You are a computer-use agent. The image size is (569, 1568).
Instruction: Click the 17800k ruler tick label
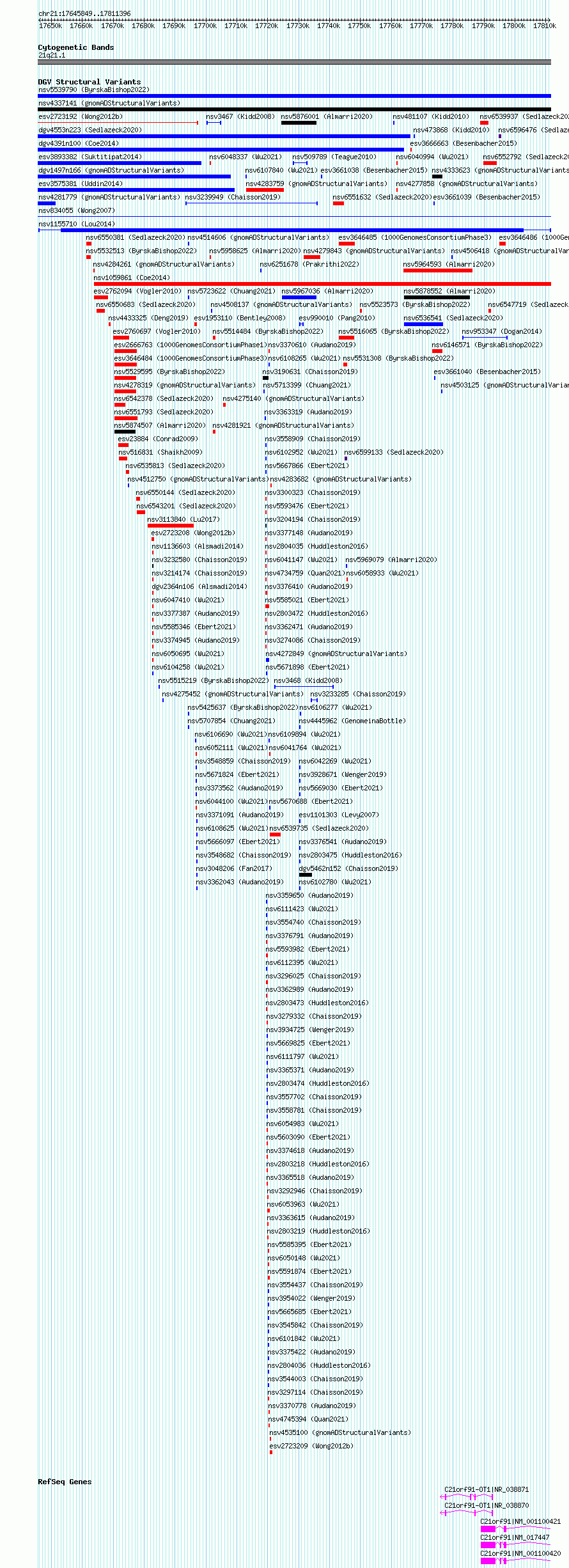point(514,26)
